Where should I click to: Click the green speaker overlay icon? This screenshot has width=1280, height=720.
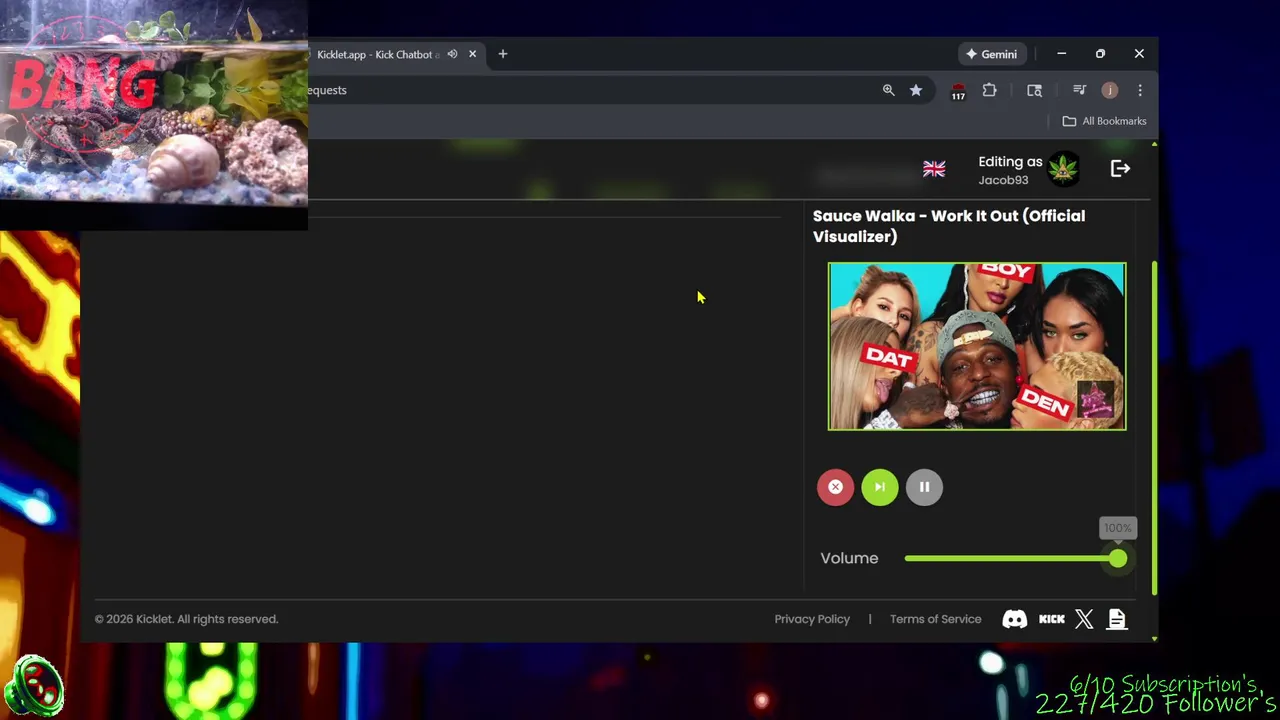point(34,687)
